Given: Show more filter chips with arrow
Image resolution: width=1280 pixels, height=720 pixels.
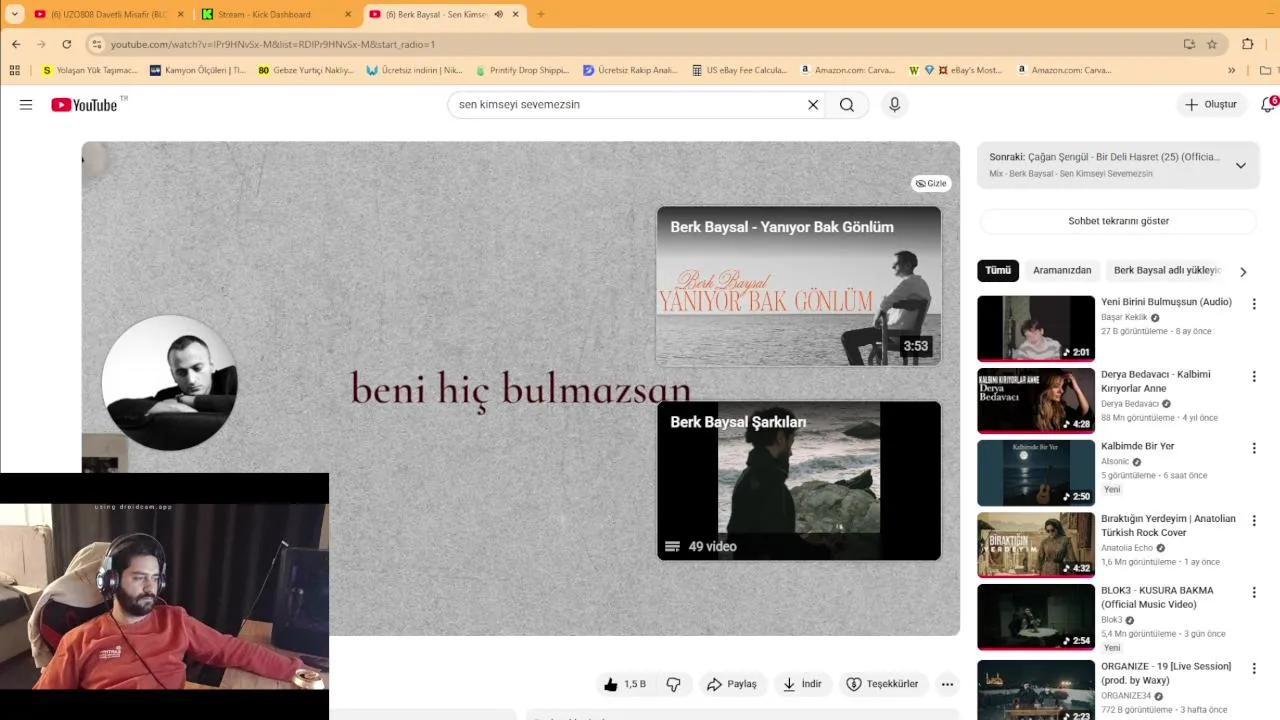Looking at the screenshot, I should (1243, 272).
